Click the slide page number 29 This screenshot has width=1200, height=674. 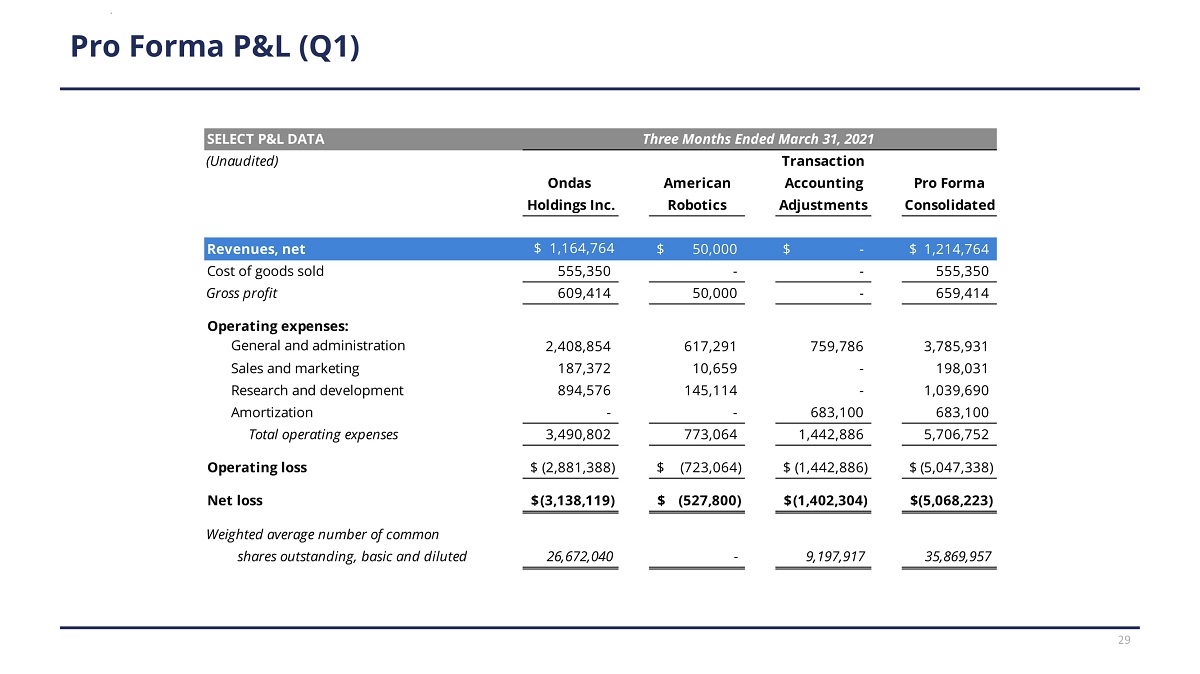(1124, 640)
